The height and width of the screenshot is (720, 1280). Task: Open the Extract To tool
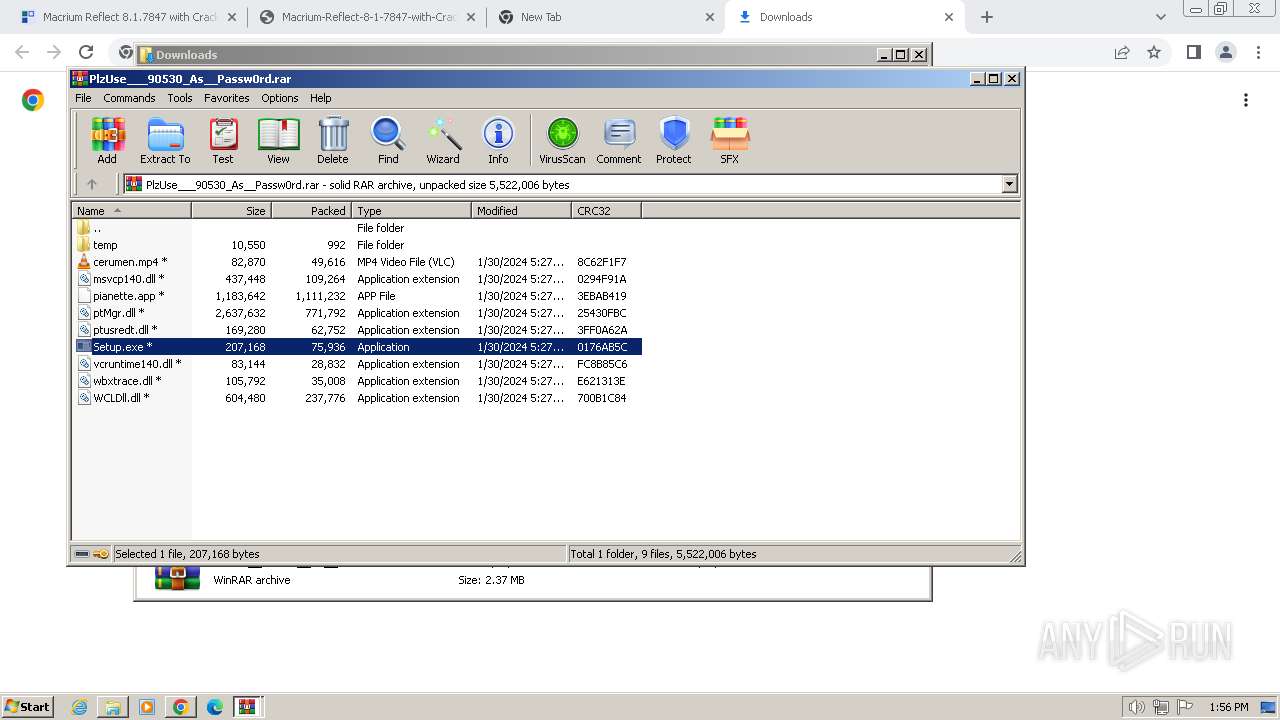[165, 140]
